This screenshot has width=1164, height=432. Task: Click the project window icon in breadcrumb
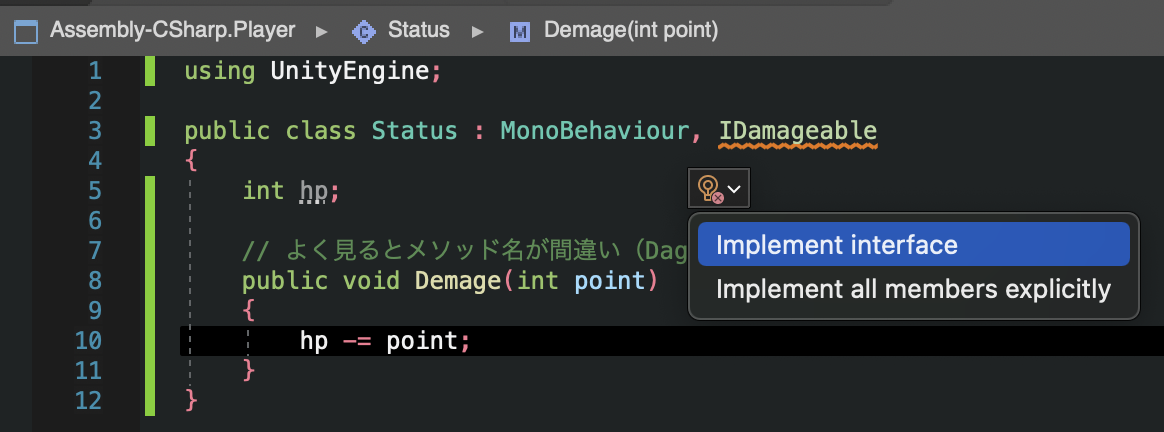tap(26, 31)
